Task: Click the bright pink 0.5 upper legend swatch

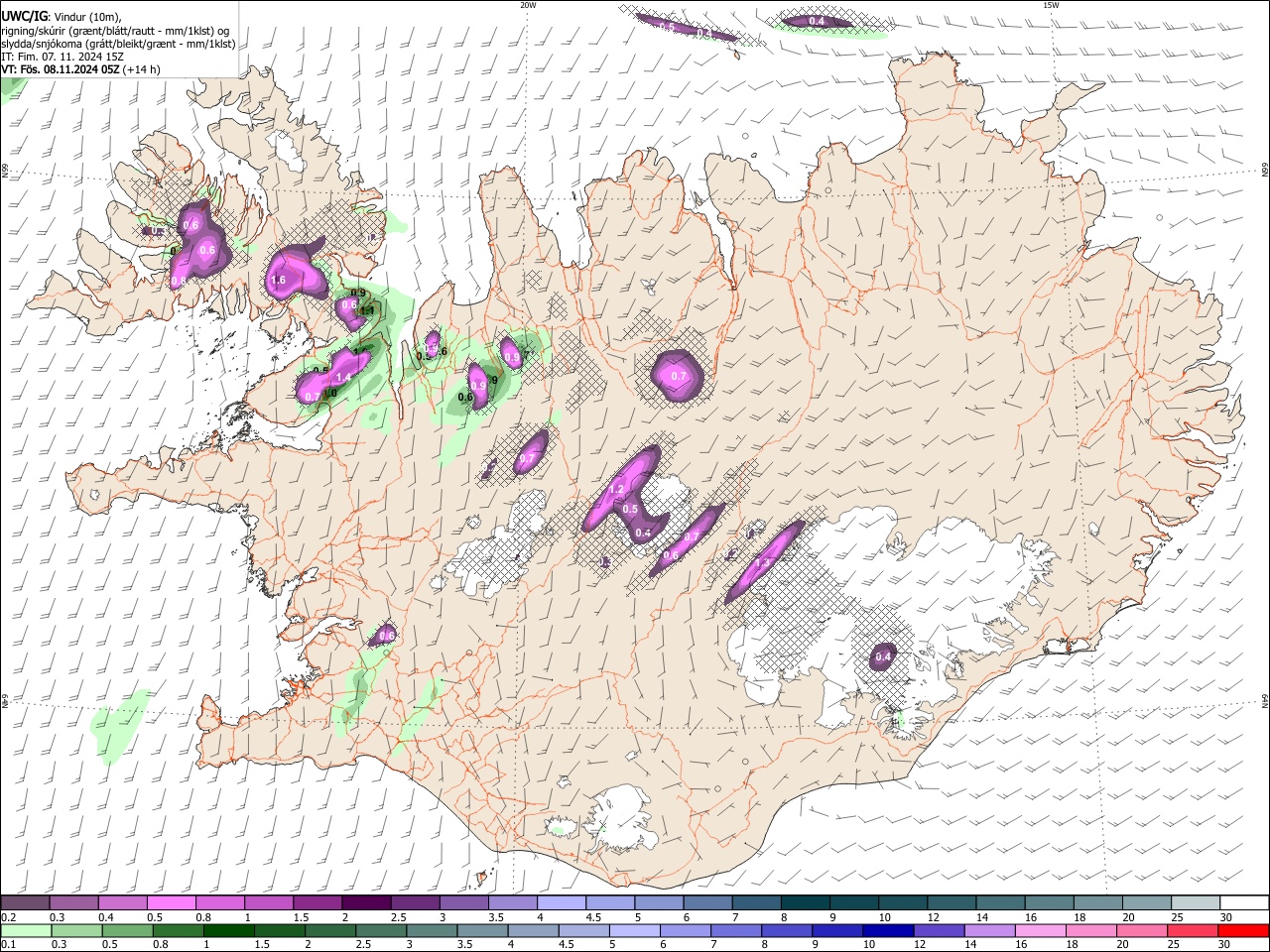Action: click(x=171, y=902)
